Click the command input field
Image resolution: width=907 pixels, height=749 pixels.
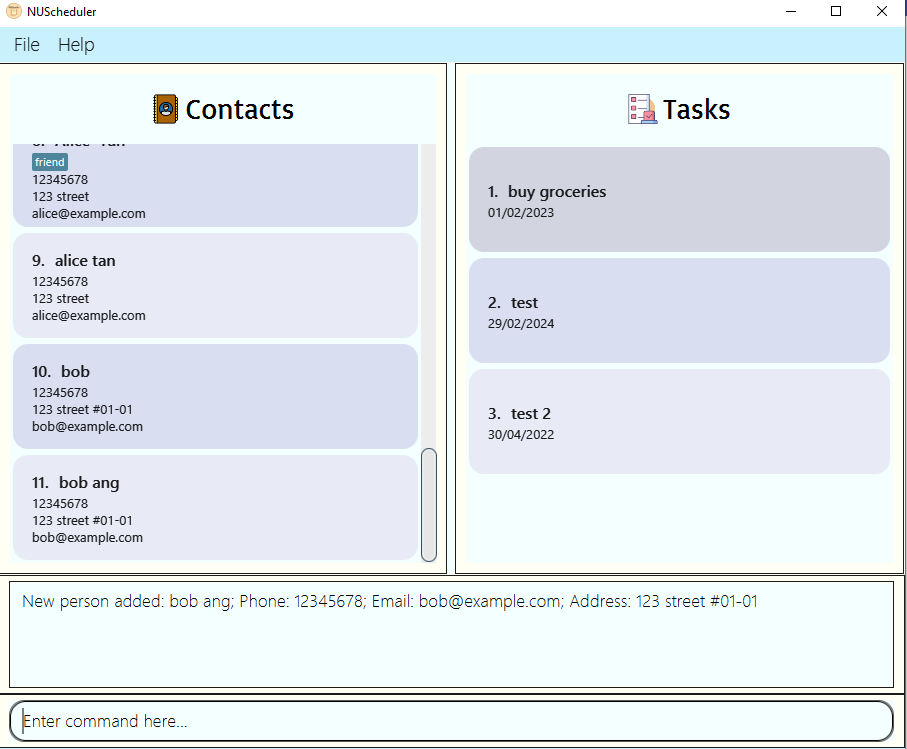tap(452, 721)
